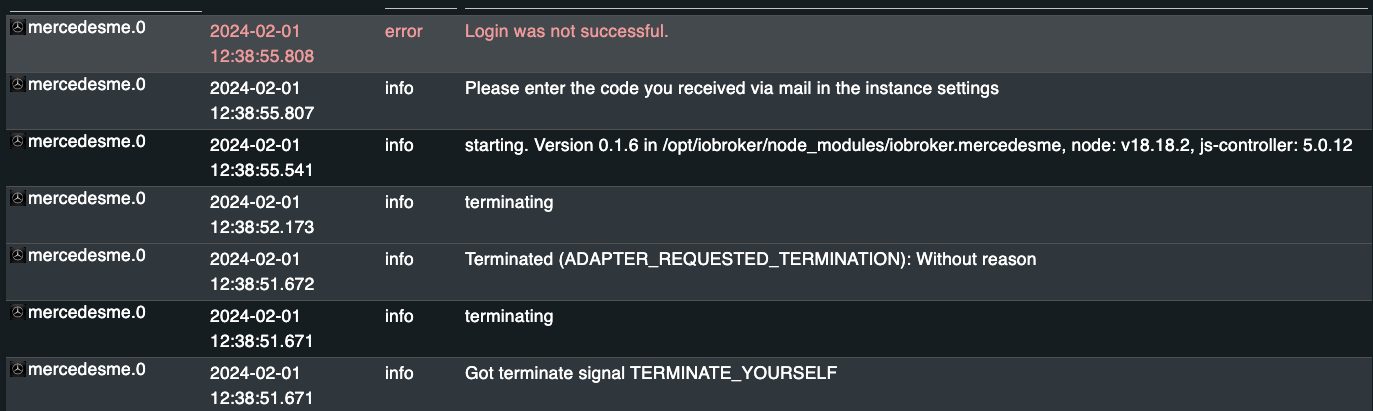Click the 'info' level in the 'Got terminate signal' row
Screen dimensions: 1373x411
pos(399,374)
